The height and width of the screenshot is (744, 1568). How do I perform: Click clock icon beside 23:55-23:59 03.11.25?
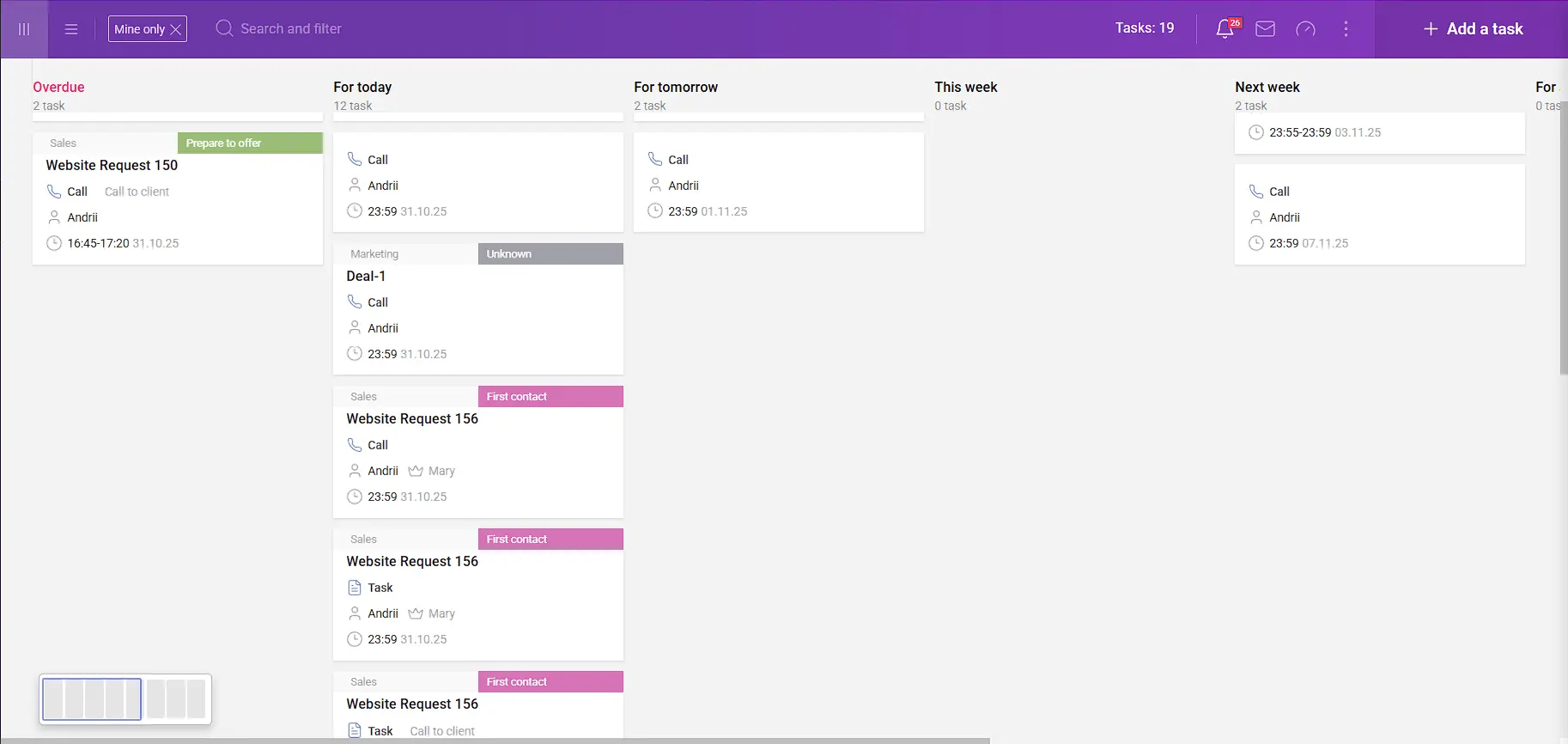coord(1256,132)
